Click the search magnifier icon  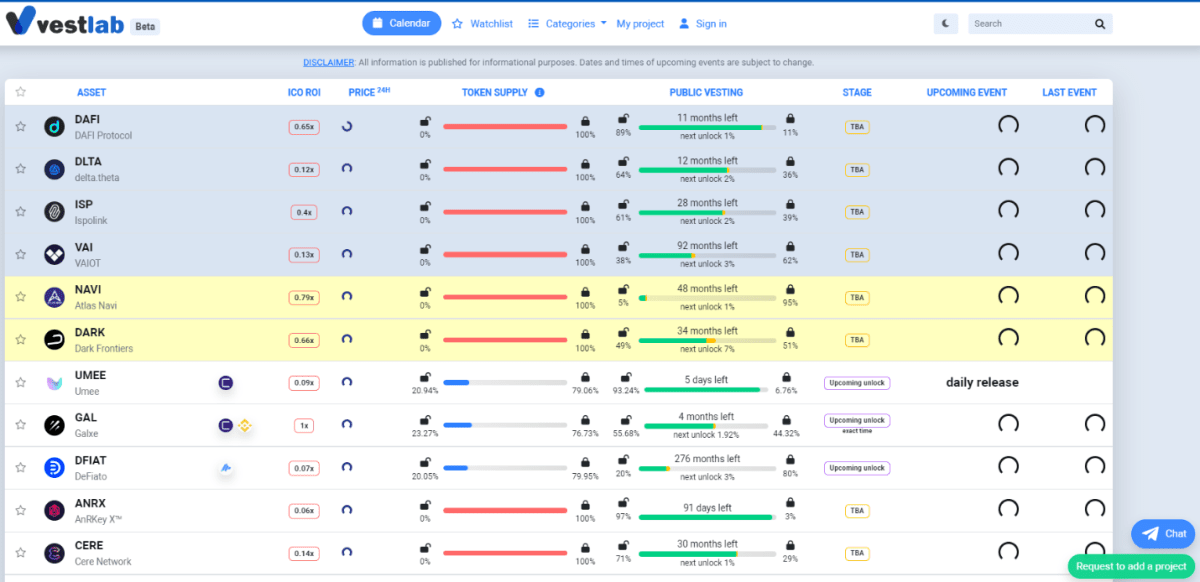pyautogui.click(x=1100, y=24)
